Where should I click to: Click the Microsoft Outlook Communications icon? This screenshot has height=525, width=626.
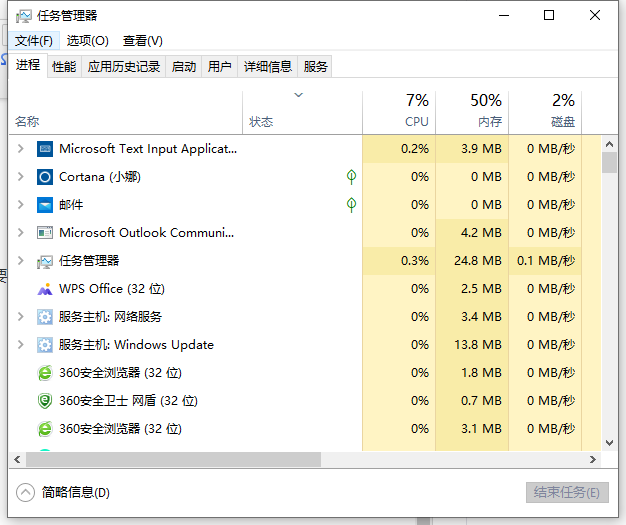coord(45,233)
